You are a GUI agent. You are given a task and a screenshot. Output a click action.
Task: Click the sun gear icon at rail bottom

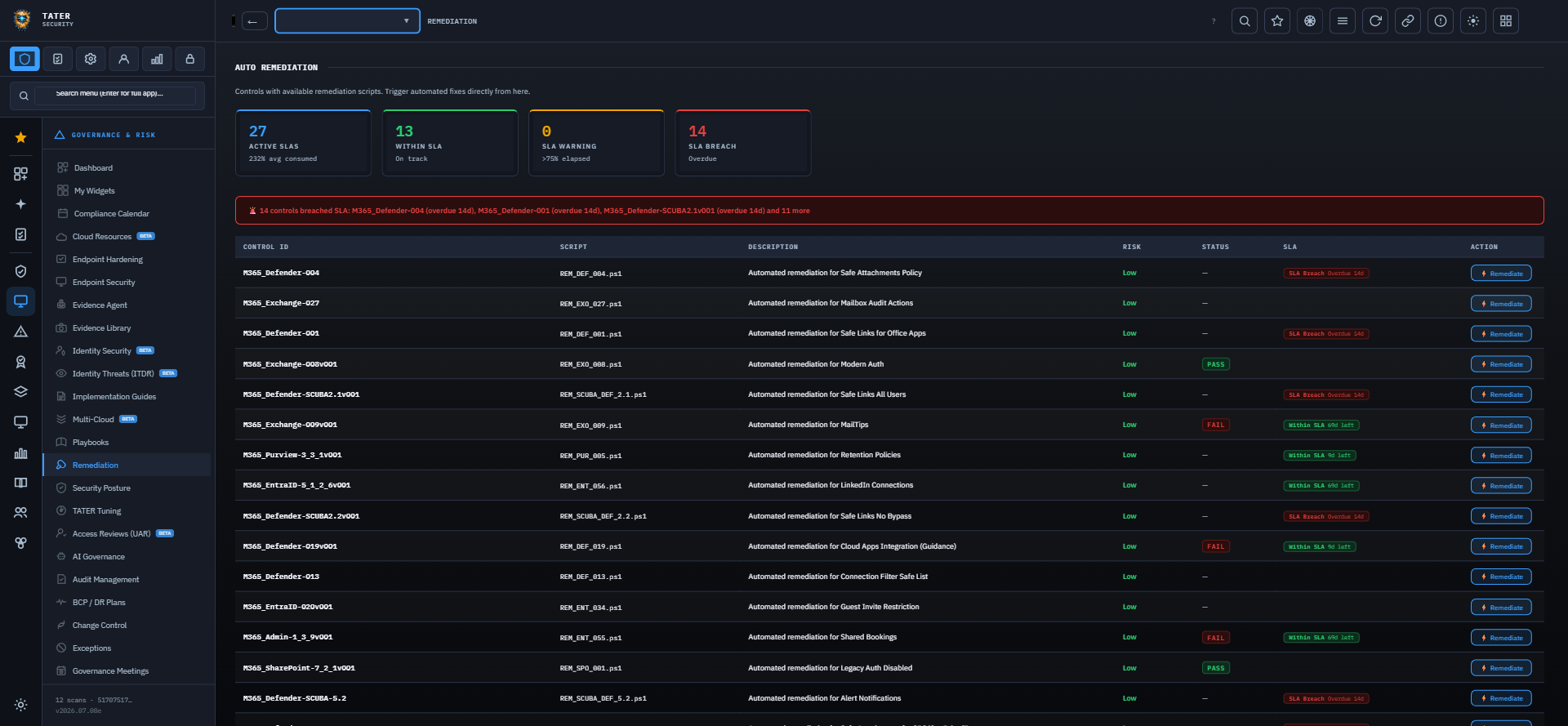point(21,705)
